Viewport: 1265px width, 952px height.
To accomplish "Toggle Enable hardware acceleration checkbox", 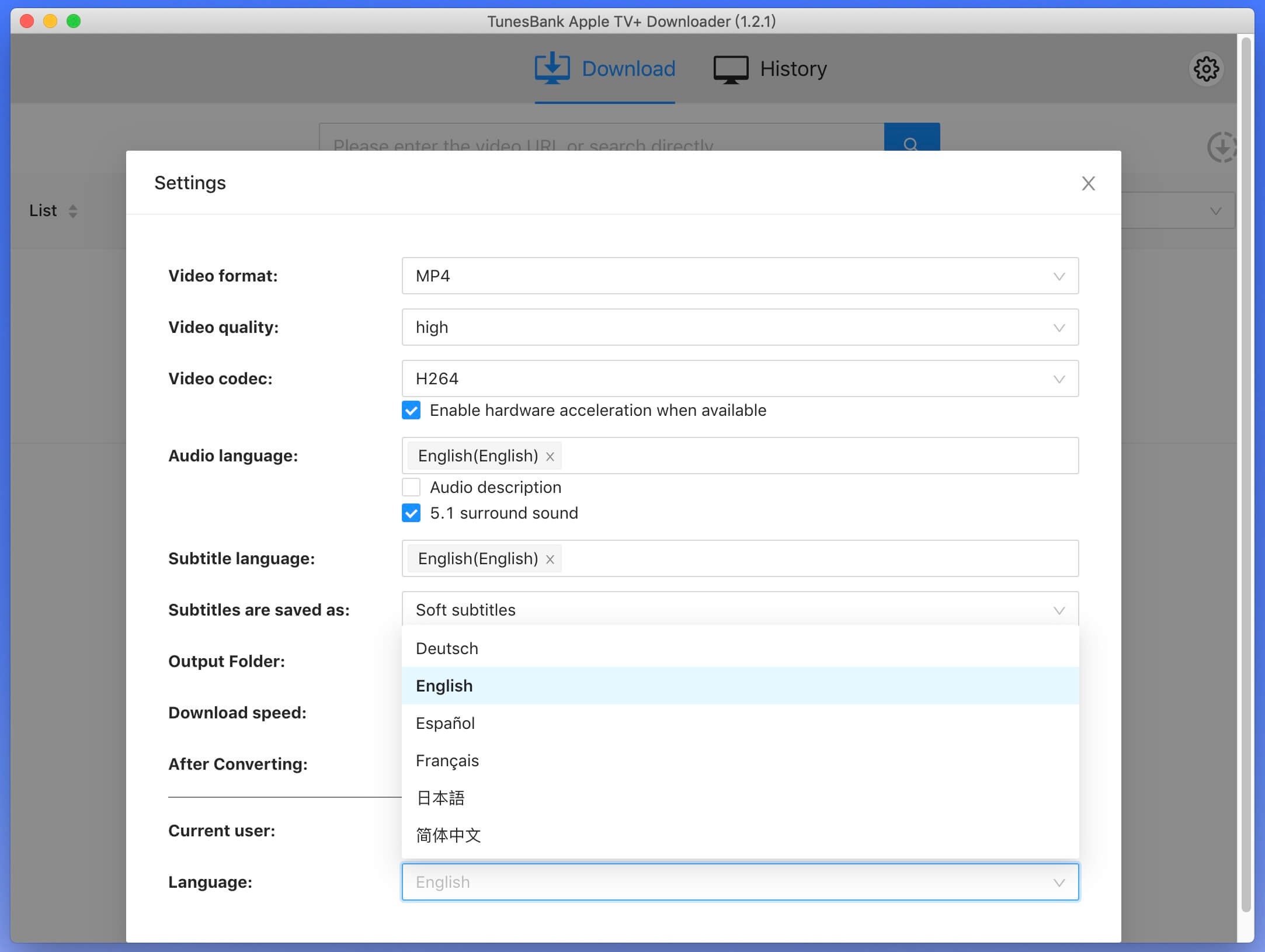I will click(411, 410).
